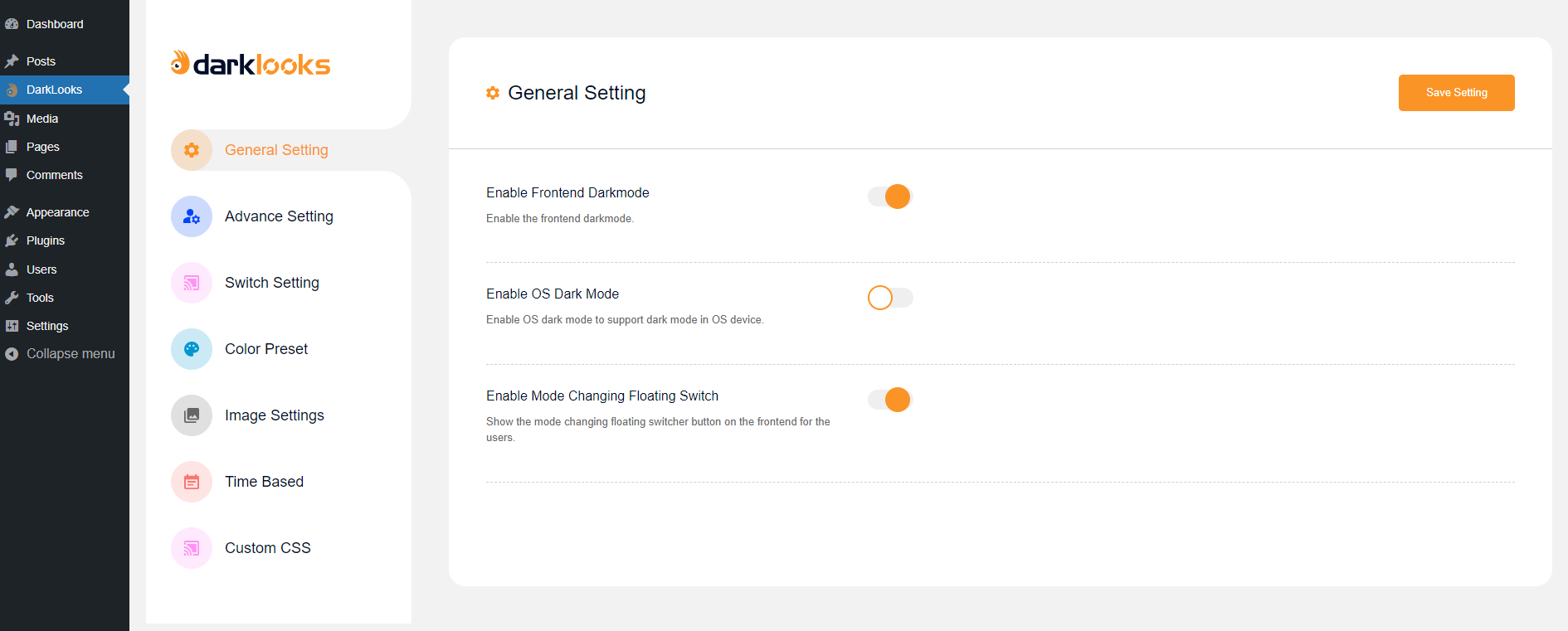1568x631 pixels.
Task: Click the Color Preset palette icon
Action: coord(192,349)
